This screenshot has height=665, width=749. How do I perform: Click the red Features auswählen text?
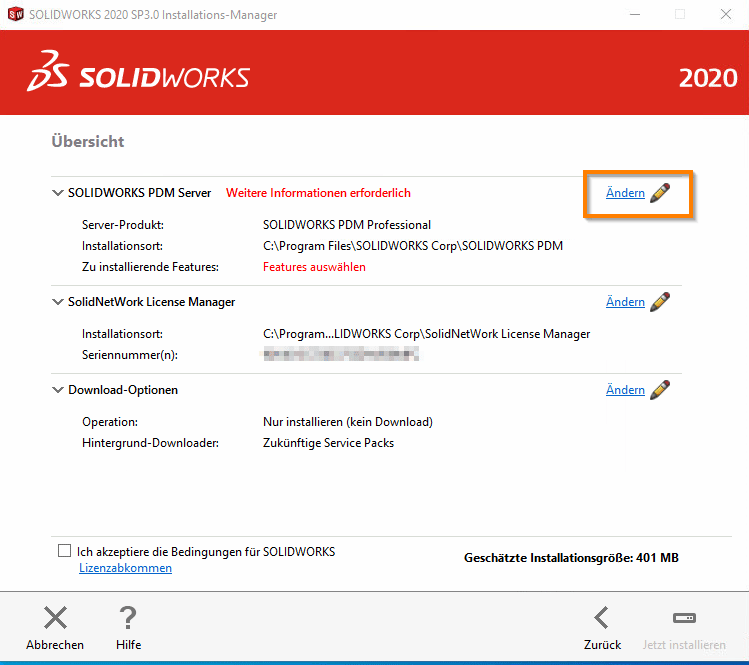pos(314,267)
